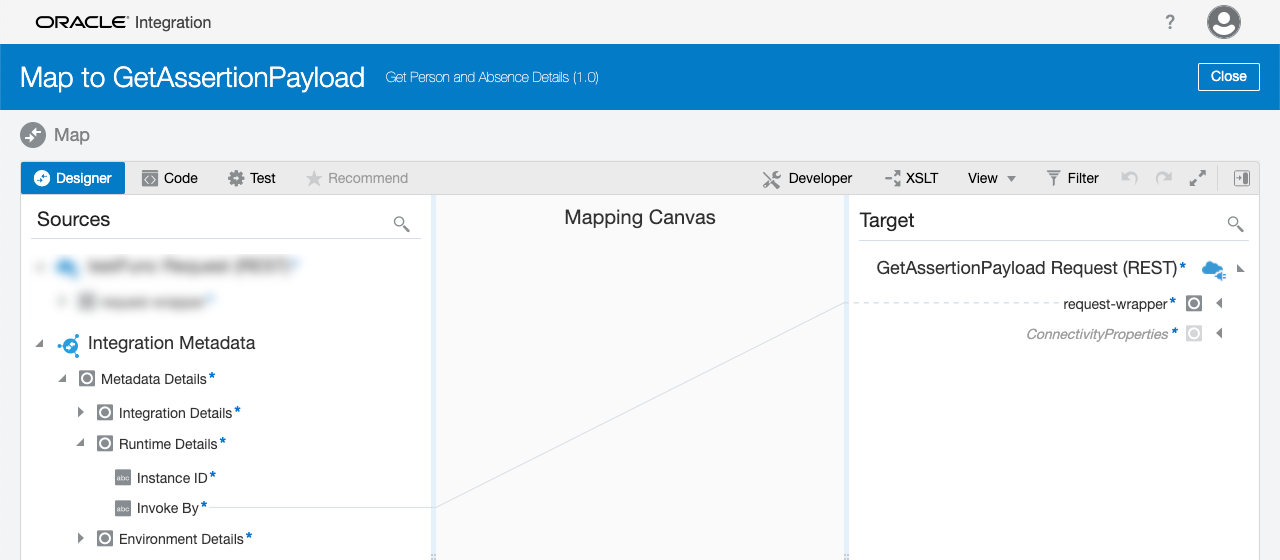
Task: Toggle Developer mode
Action: pos(807,178)
